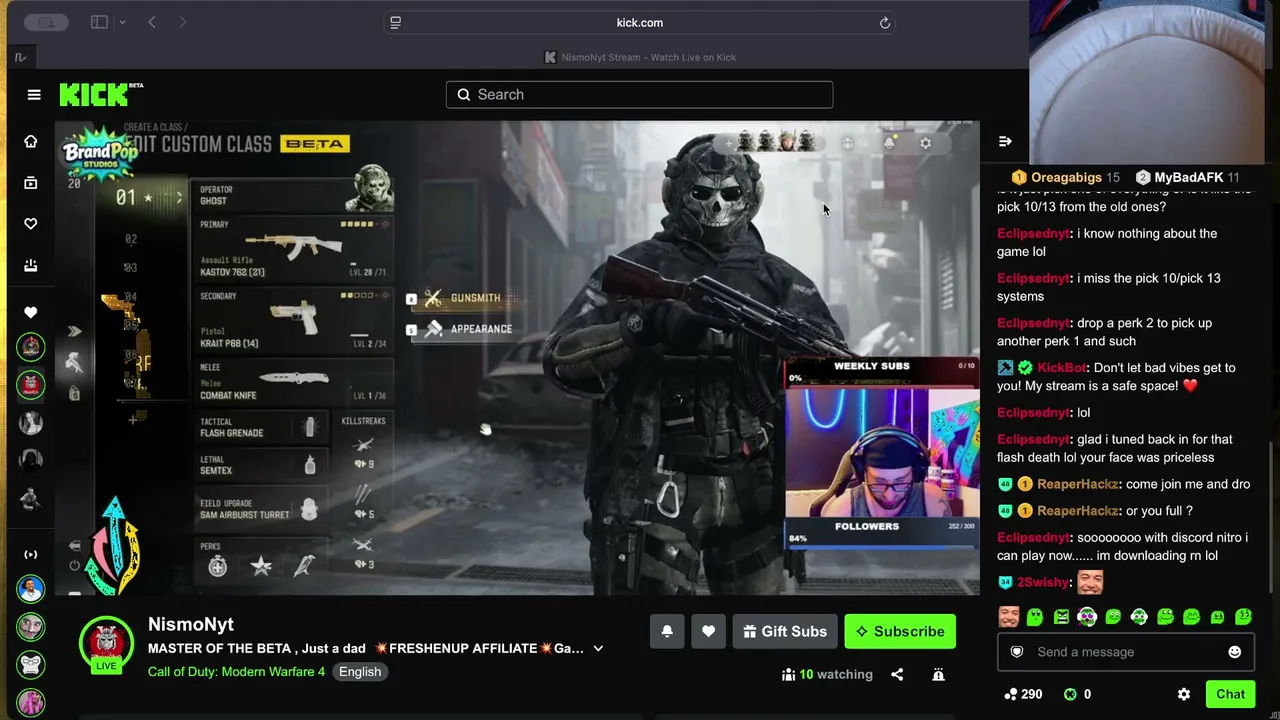Viewport: 1280px width, 720px height.
Task: Click the kick.com address bar
Action: tap(640, 22)
